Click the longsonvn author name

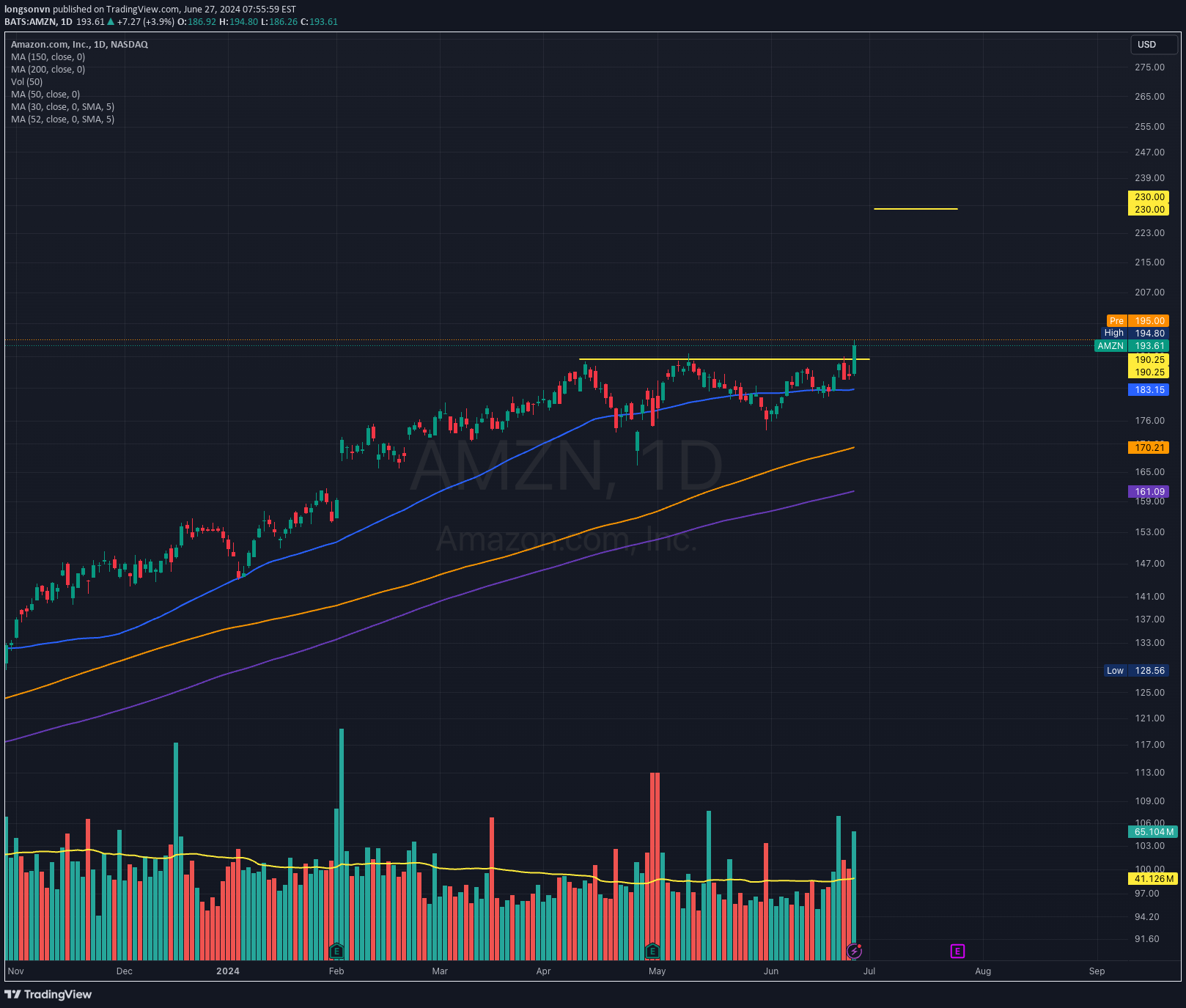(x=27, y=10)
